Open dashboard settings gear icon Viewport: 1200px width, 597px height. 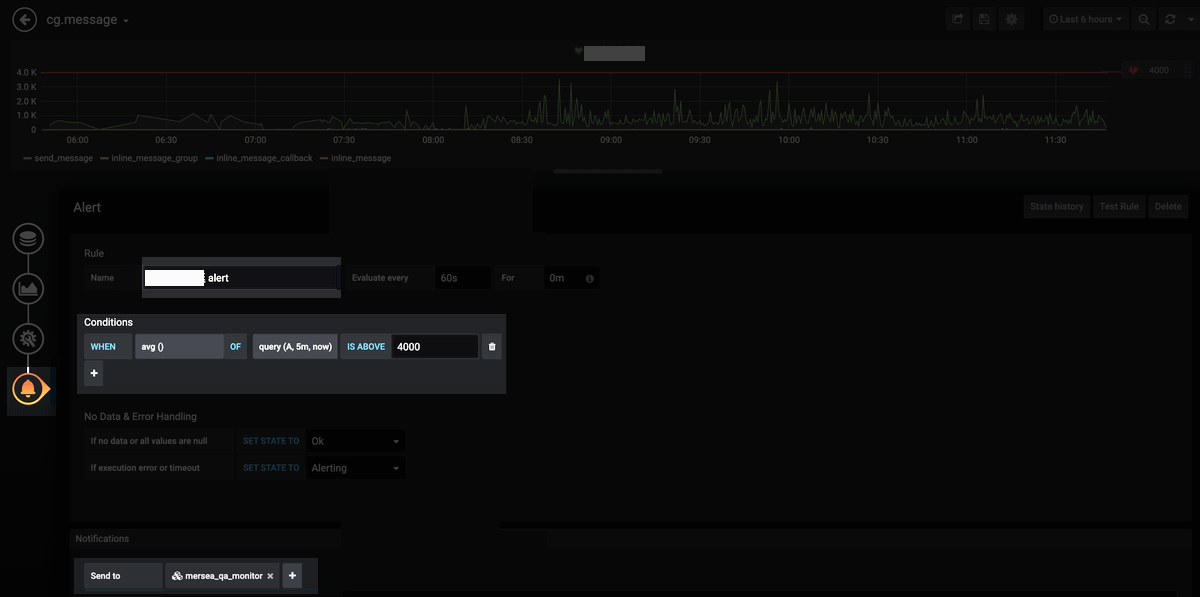[x=1011, y=18]
